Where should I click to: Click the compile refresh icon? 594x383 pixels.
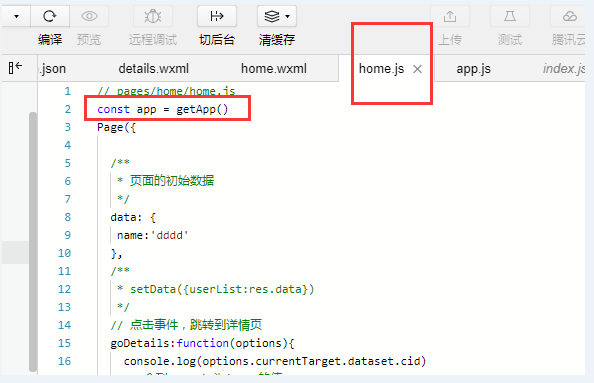(50, 16)
